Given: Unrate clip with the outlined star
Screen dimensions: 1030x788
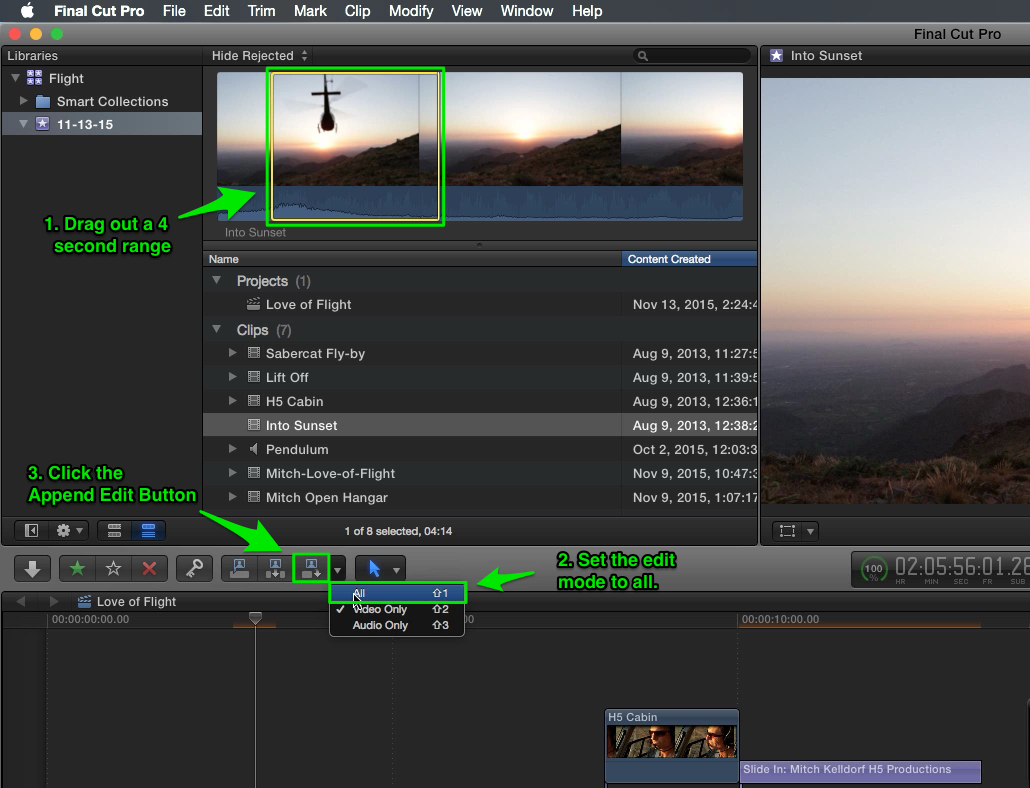Looking at the screenshot, I should click(x=114, y=569).
